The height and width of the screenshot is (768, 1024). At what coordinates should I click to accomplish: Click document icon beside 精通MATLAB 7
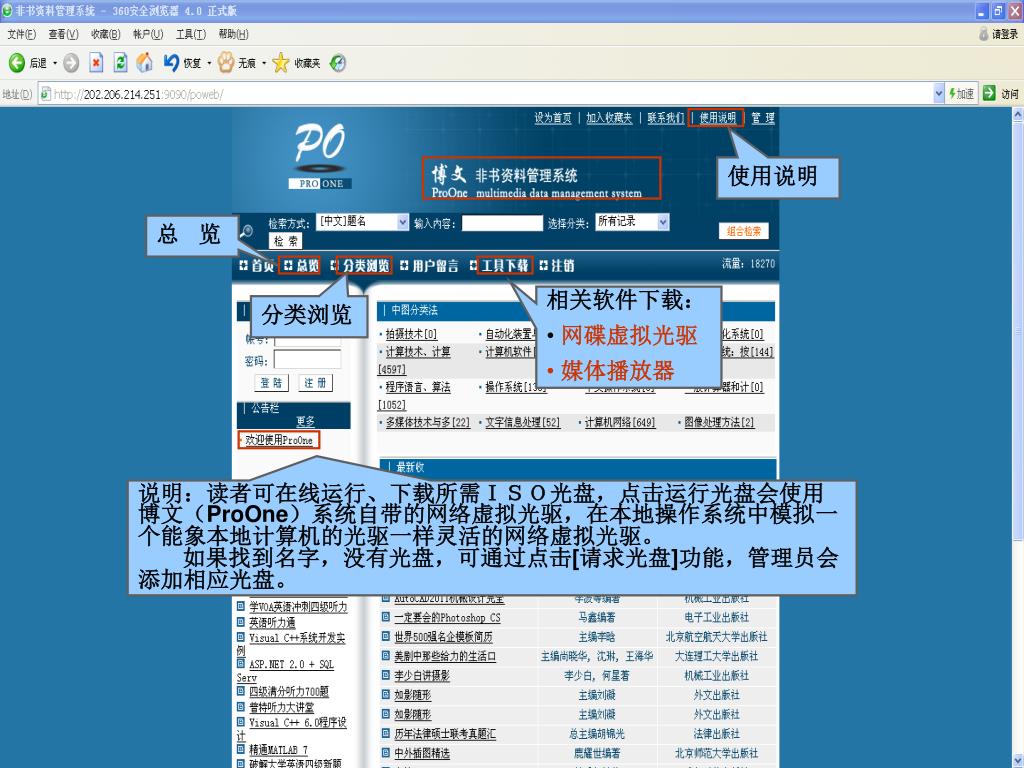click(240, 750)
